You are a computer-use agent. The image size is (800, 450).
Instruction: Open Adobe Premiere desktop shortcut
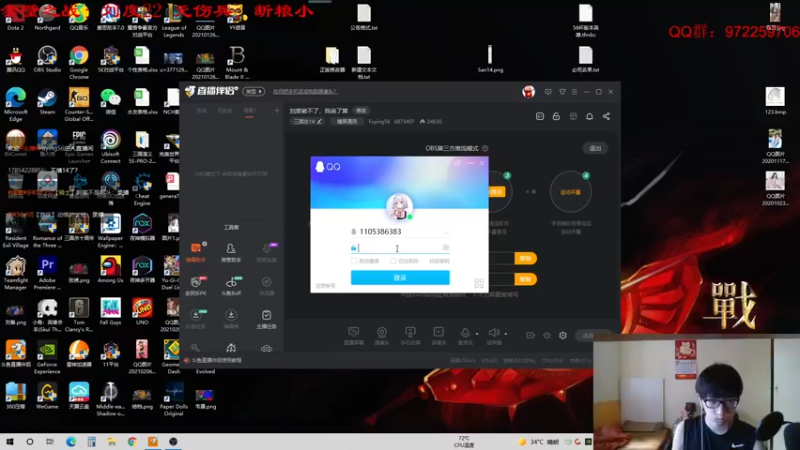(x=47, y=273)
